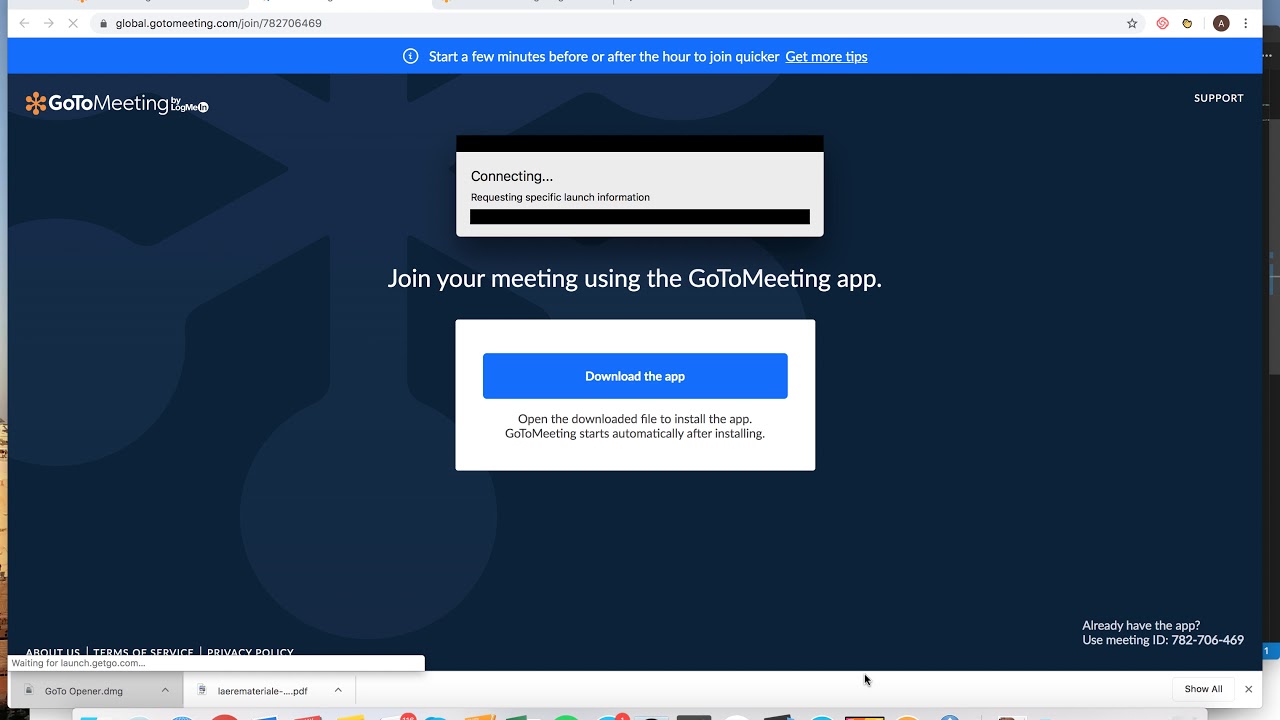The image size is (1280, 720).
Task: Click Show All downloads
Action: point(1203,689)
